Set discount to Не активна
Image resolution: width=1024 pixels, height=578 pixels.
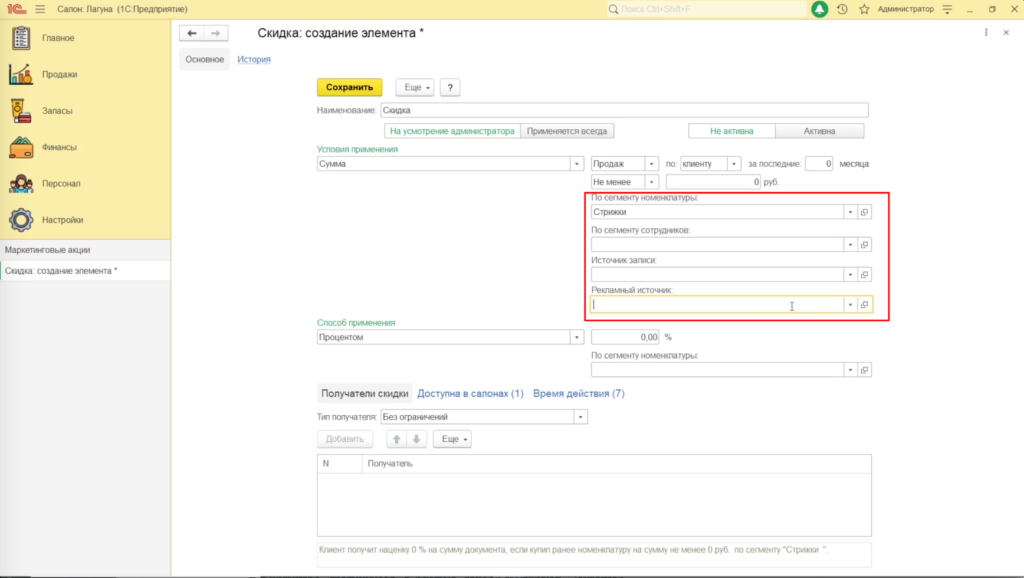731,131
